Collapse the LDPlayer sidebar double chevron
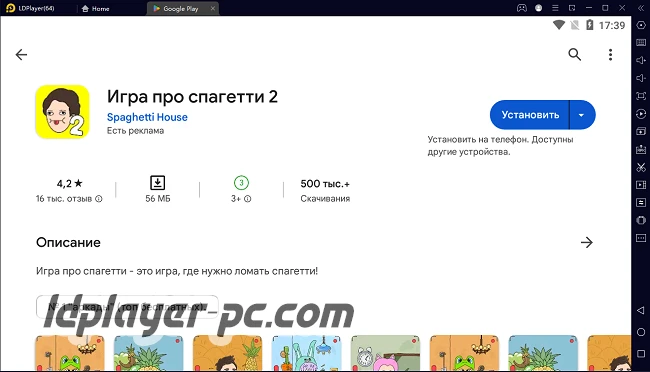650x372 pixels. click(641, 8)
